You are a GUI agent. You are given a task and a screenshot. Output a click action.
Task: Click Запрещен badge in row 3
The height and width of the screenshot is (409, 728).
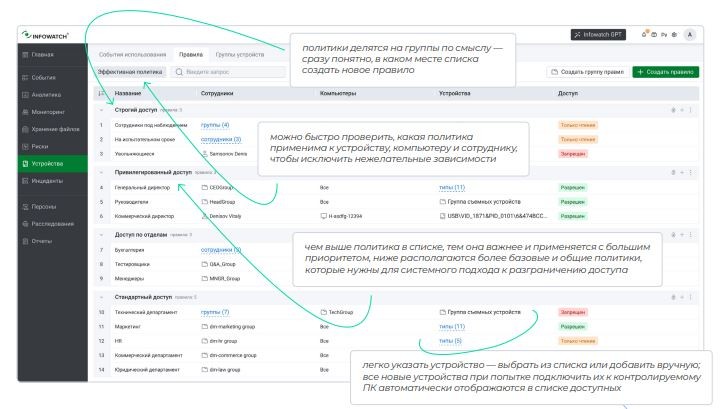click(573, 154)
